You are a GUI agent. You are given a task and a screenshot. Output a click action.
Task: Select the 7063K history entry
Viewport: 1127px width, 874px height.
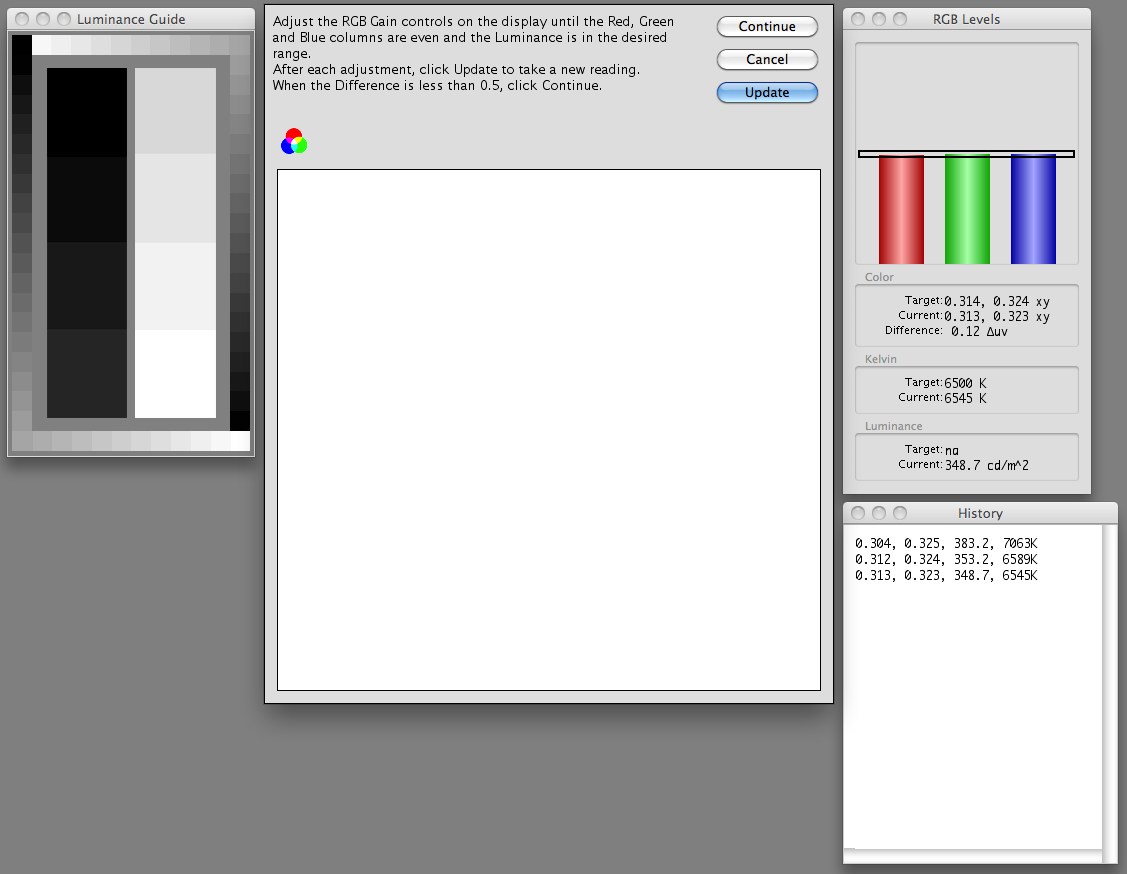(946, 542)
